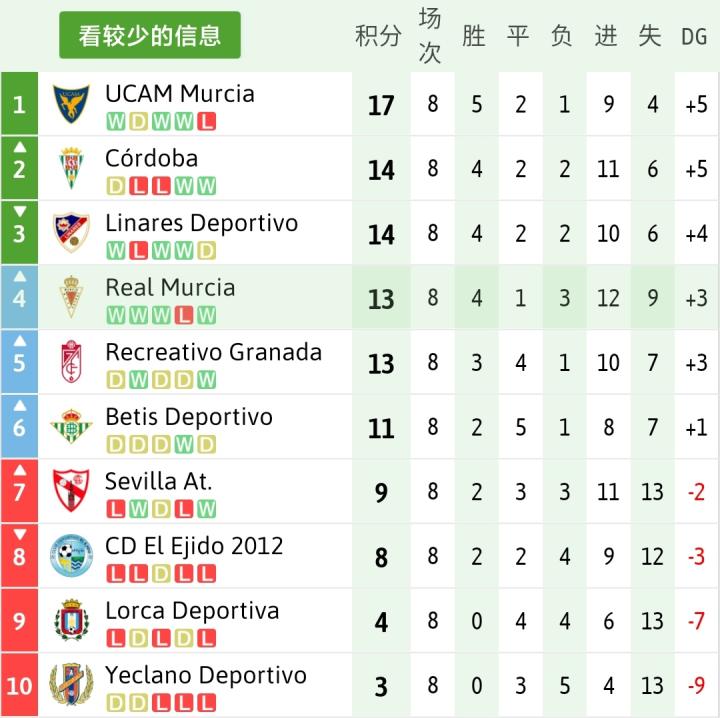Click the rank 4 position badge
This screenshot has width=720, height=718.
point(19,297)
